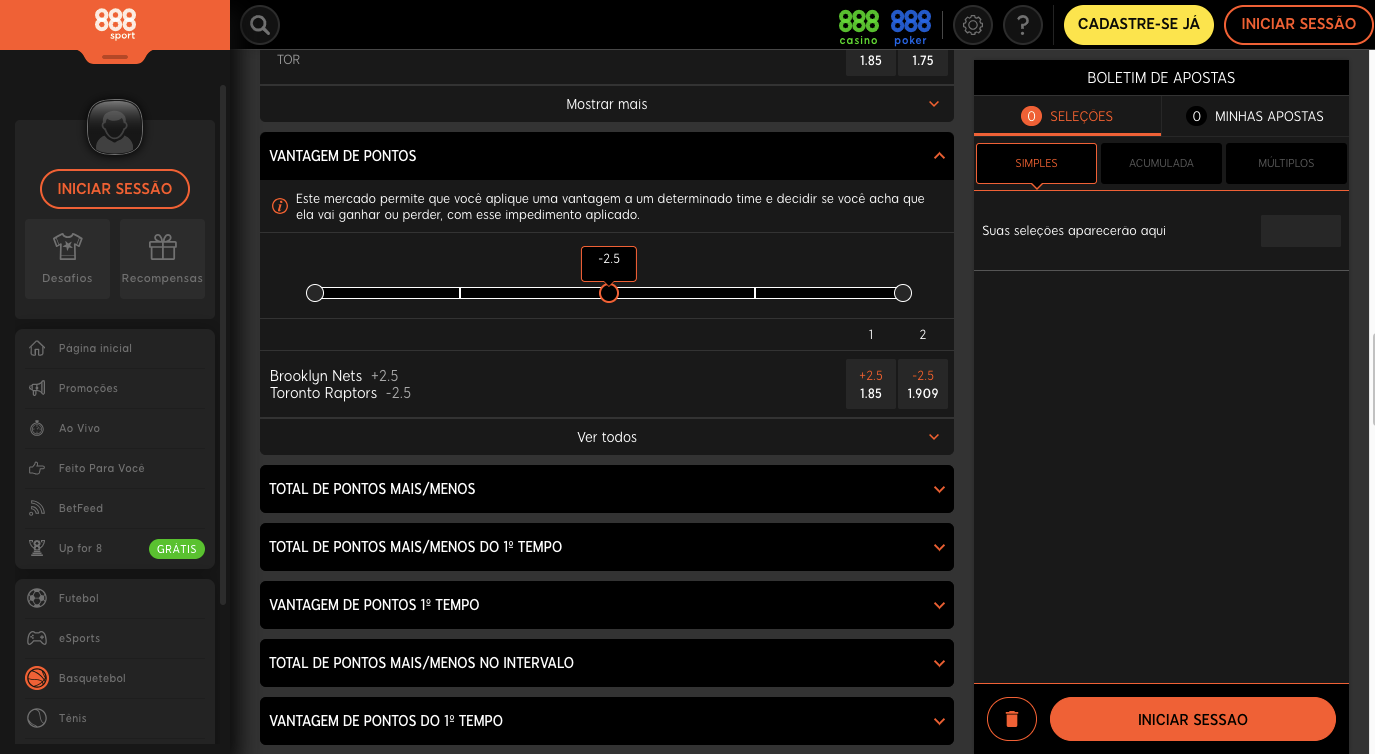Click the Up for 8 trophy icon
Viewport: 1375px width, 754px height.
[38, 548]
